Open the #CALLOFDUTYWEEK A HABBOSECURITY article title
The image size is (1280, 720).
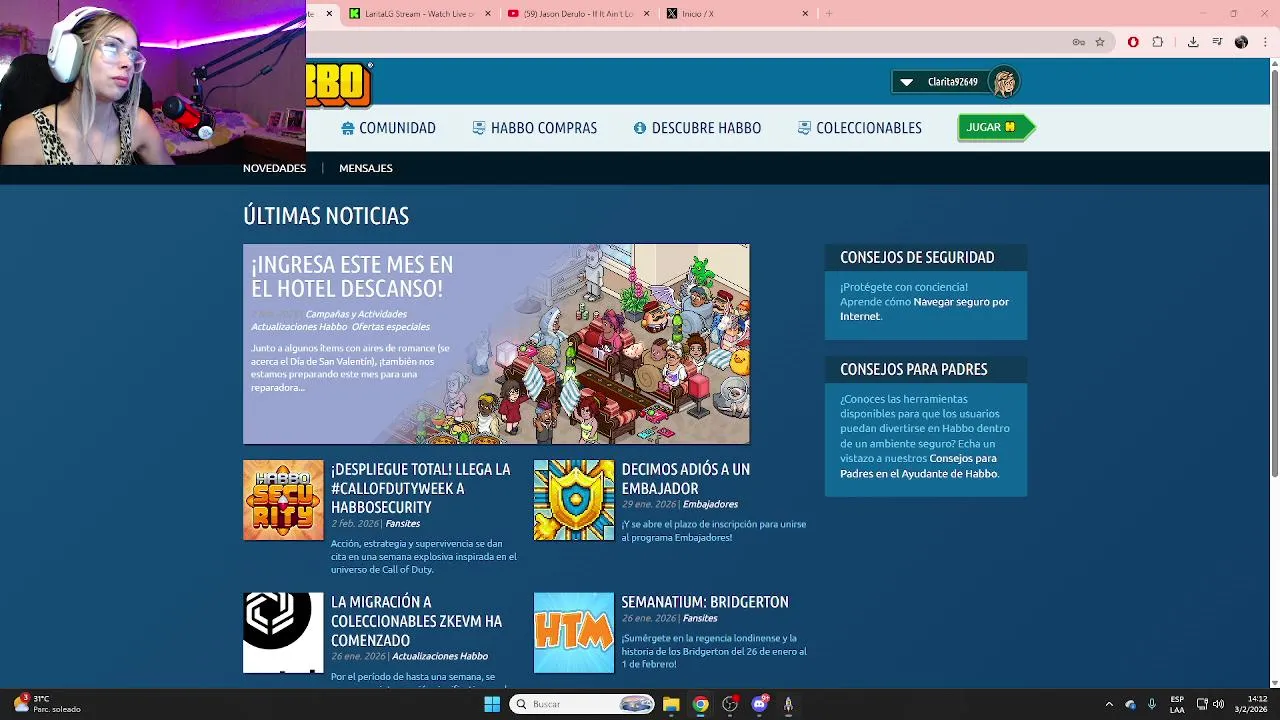(421, 488)
